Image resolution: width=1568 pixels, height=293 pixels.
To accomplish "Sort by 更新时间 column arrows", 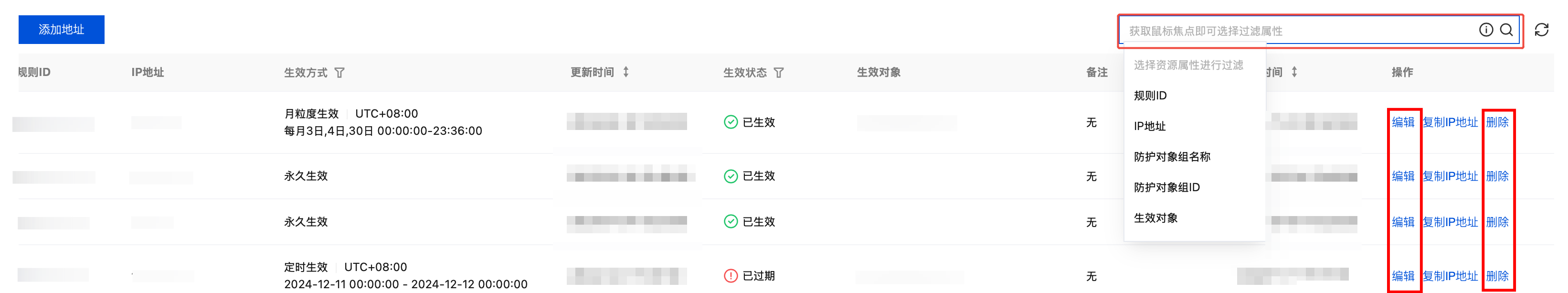I will (626, 72).
